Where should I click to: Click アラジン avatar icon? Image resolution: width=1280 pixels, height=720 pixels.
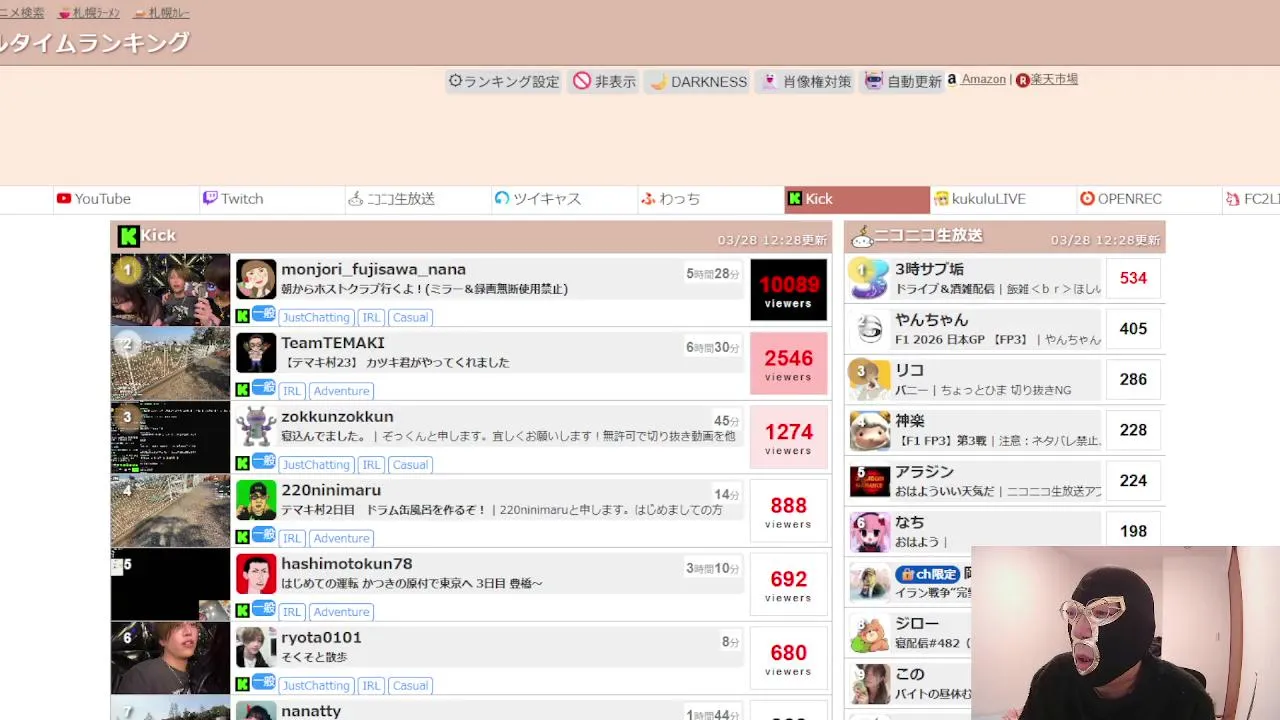point(869,481)
